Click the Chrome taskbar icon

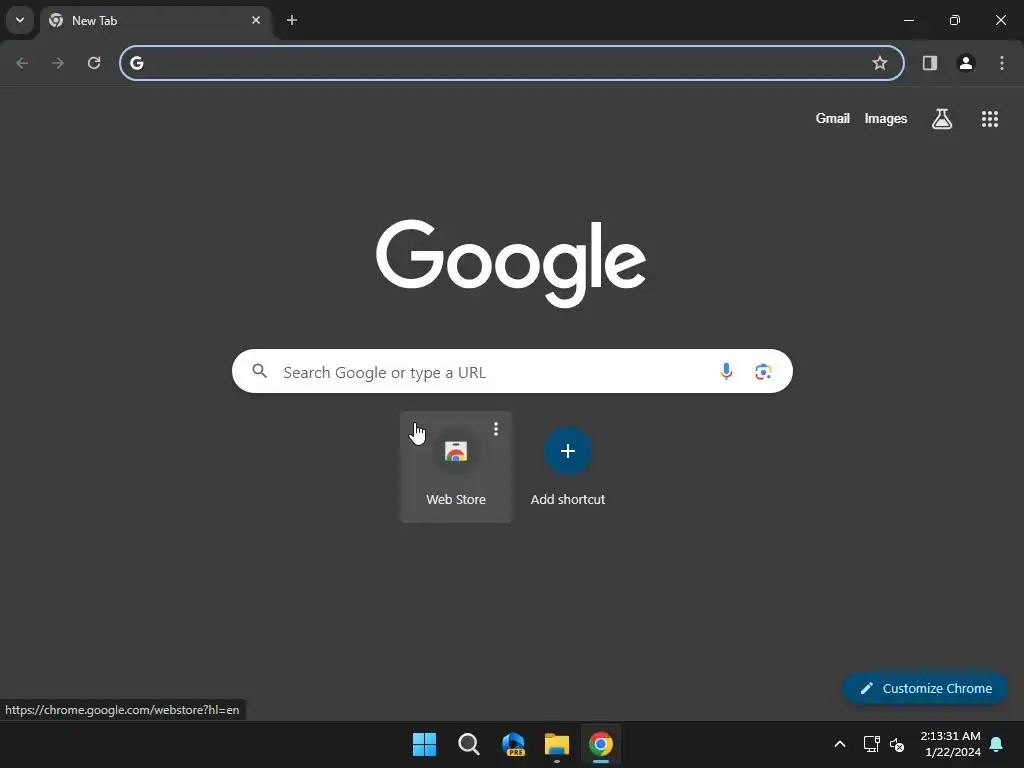pos(601,744)
